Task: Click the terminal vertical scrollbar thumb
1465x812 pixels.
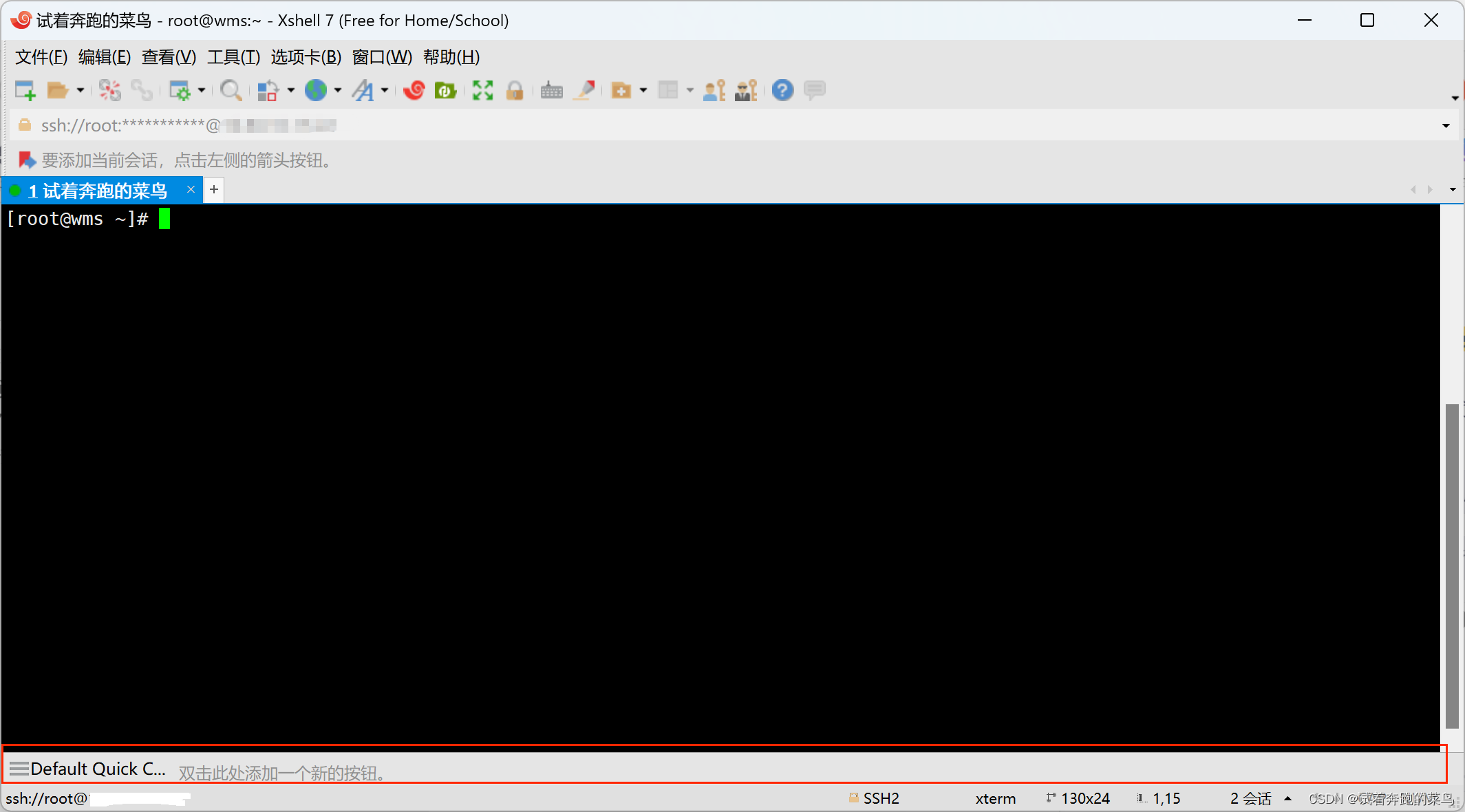Action: pos(1452,564)
